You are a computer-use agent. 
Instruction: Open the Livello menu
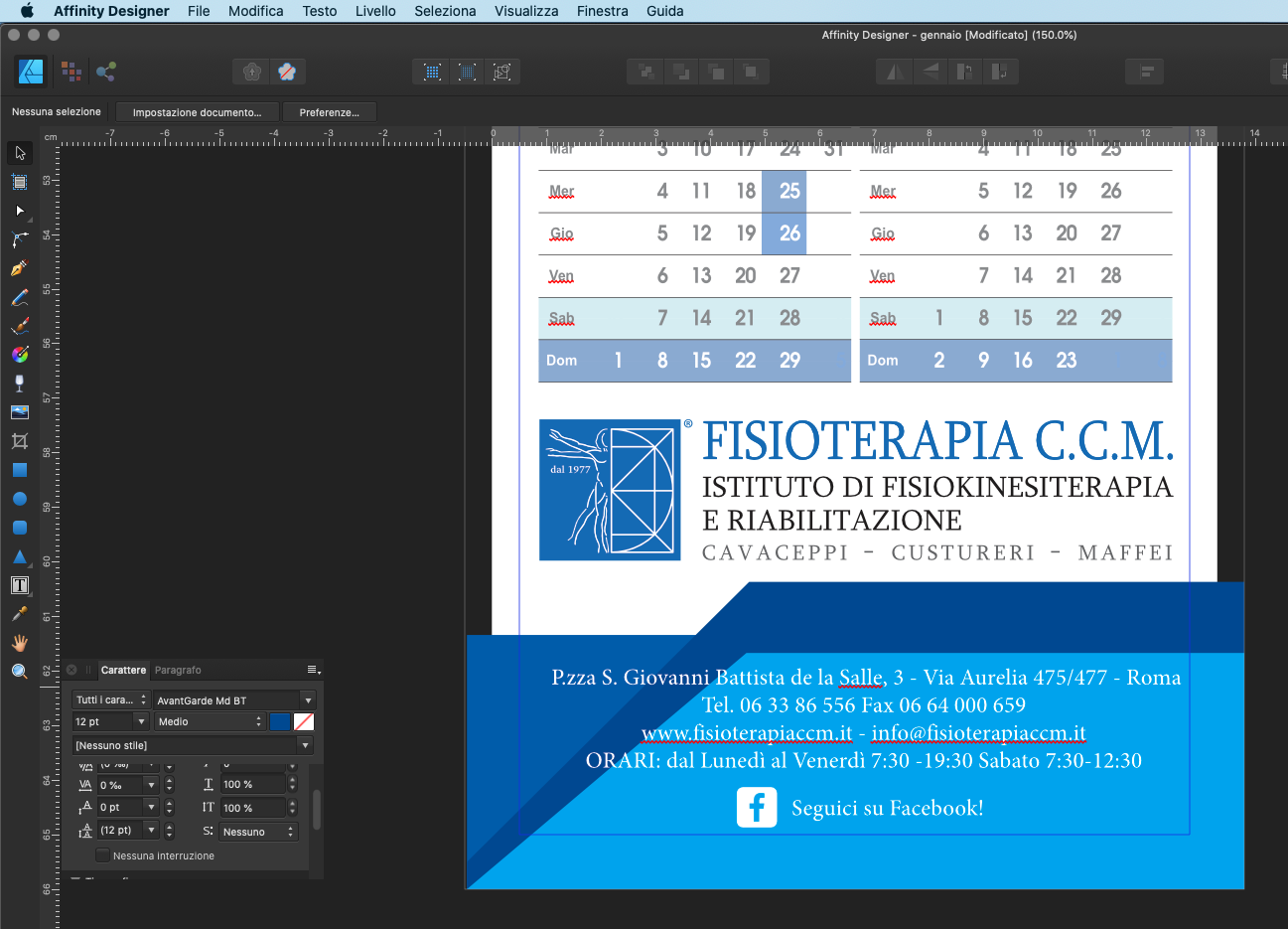coord(375,11)
